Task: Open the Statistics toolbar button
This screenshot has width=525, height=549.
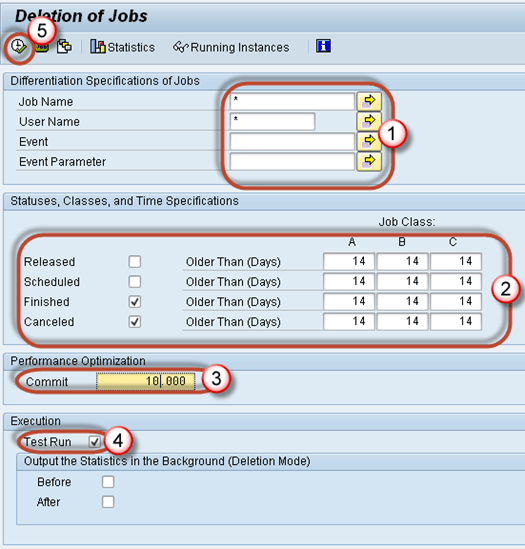Action: [123, 47]
